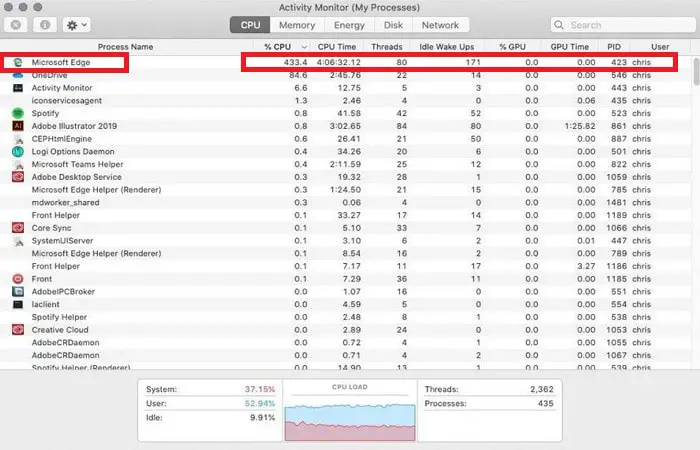Click OneDrive CPU value 84.6
700x450 pixels.
[298, 75]
